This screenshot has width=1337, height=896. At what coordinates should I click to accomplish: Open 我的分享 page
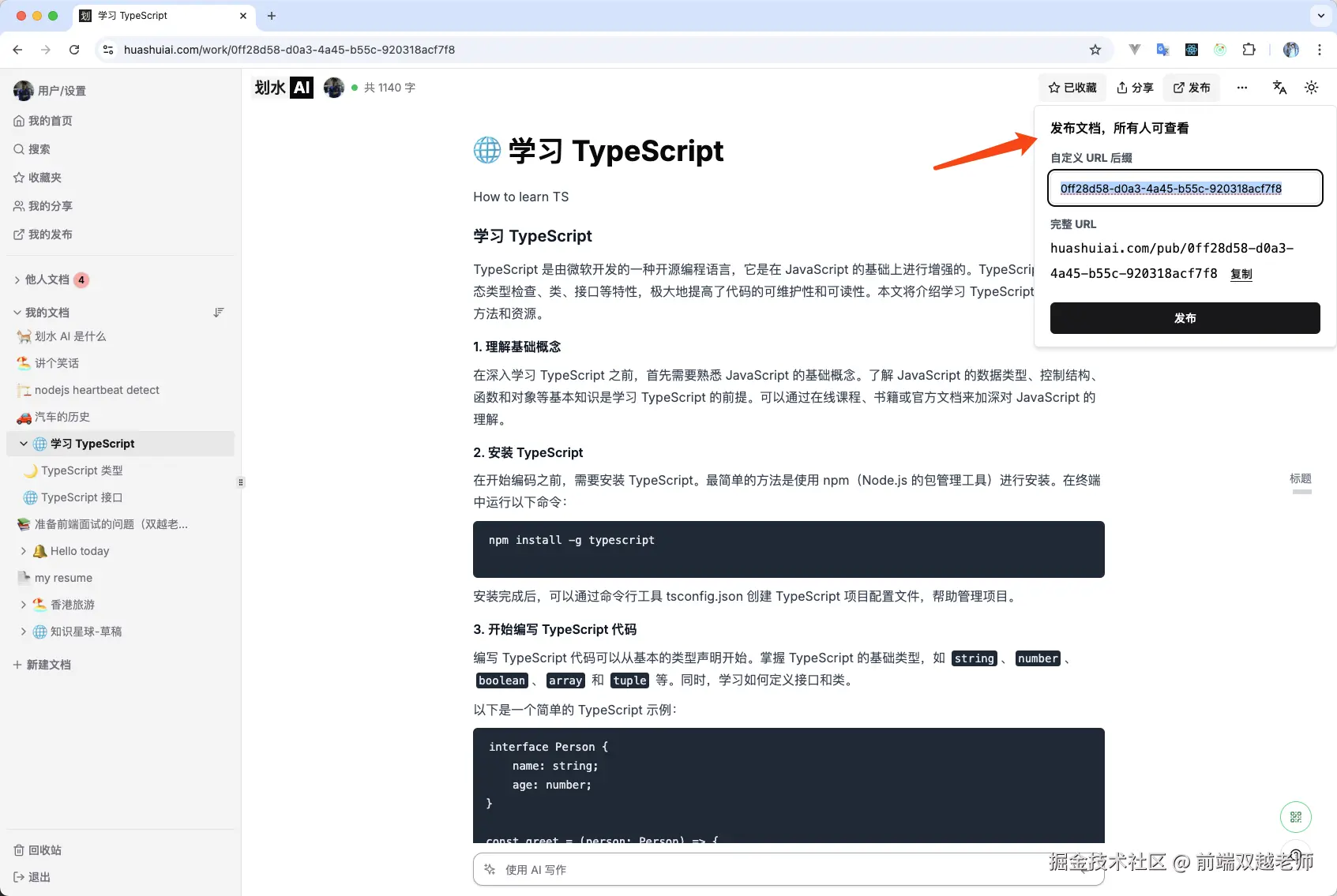click(x=50, y=205)
